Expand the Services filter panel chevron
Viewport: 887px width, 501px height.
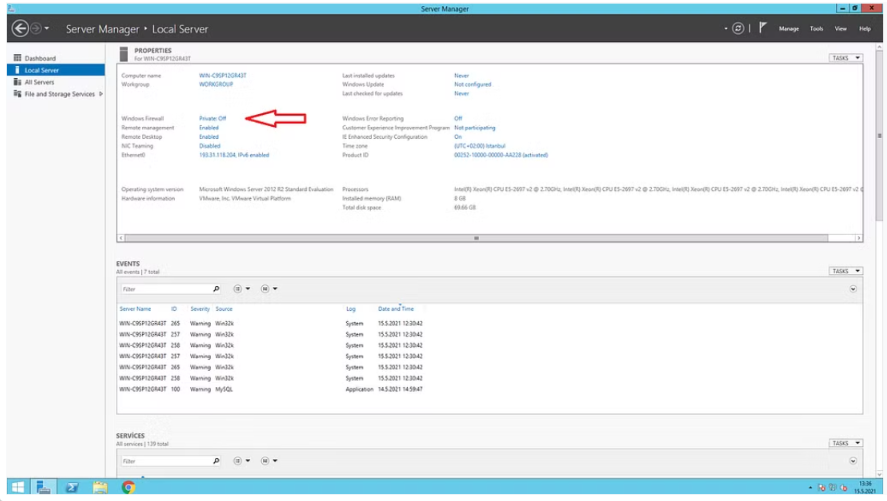point(853,461)
